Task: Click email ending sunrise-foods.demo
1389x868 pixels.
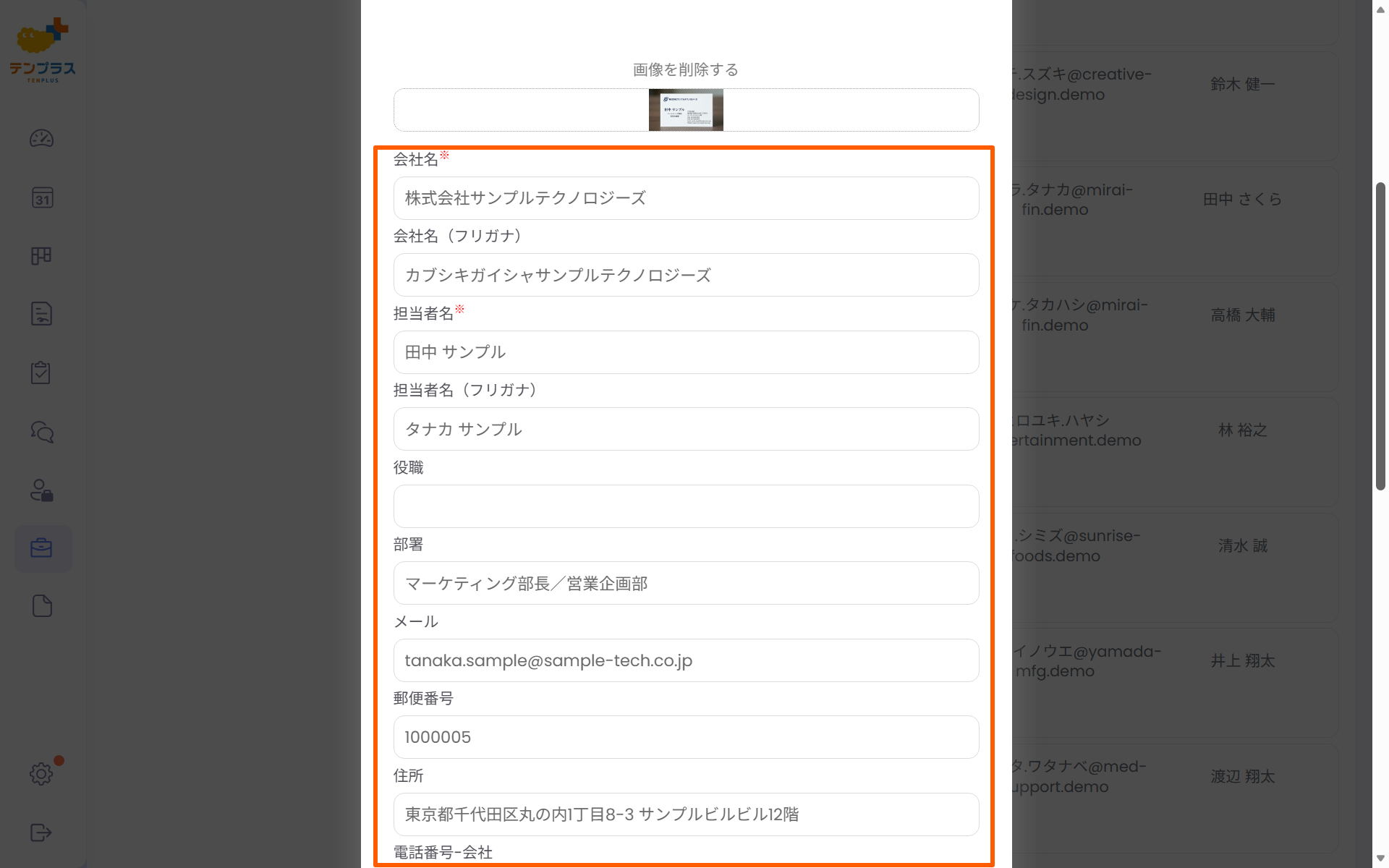Action: point(1076,545)
